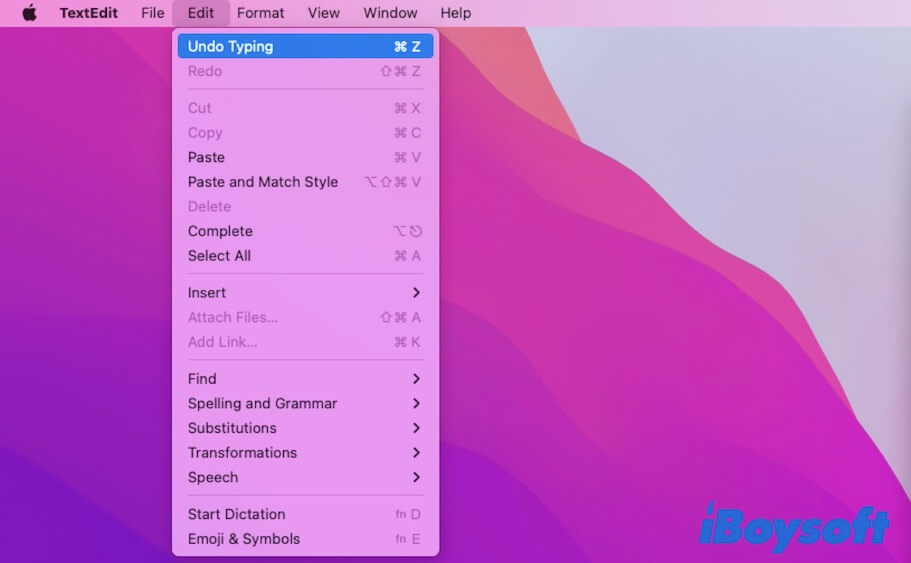
Task: Choose Paste from the Edit menu
Action: (x=206, y=157)
